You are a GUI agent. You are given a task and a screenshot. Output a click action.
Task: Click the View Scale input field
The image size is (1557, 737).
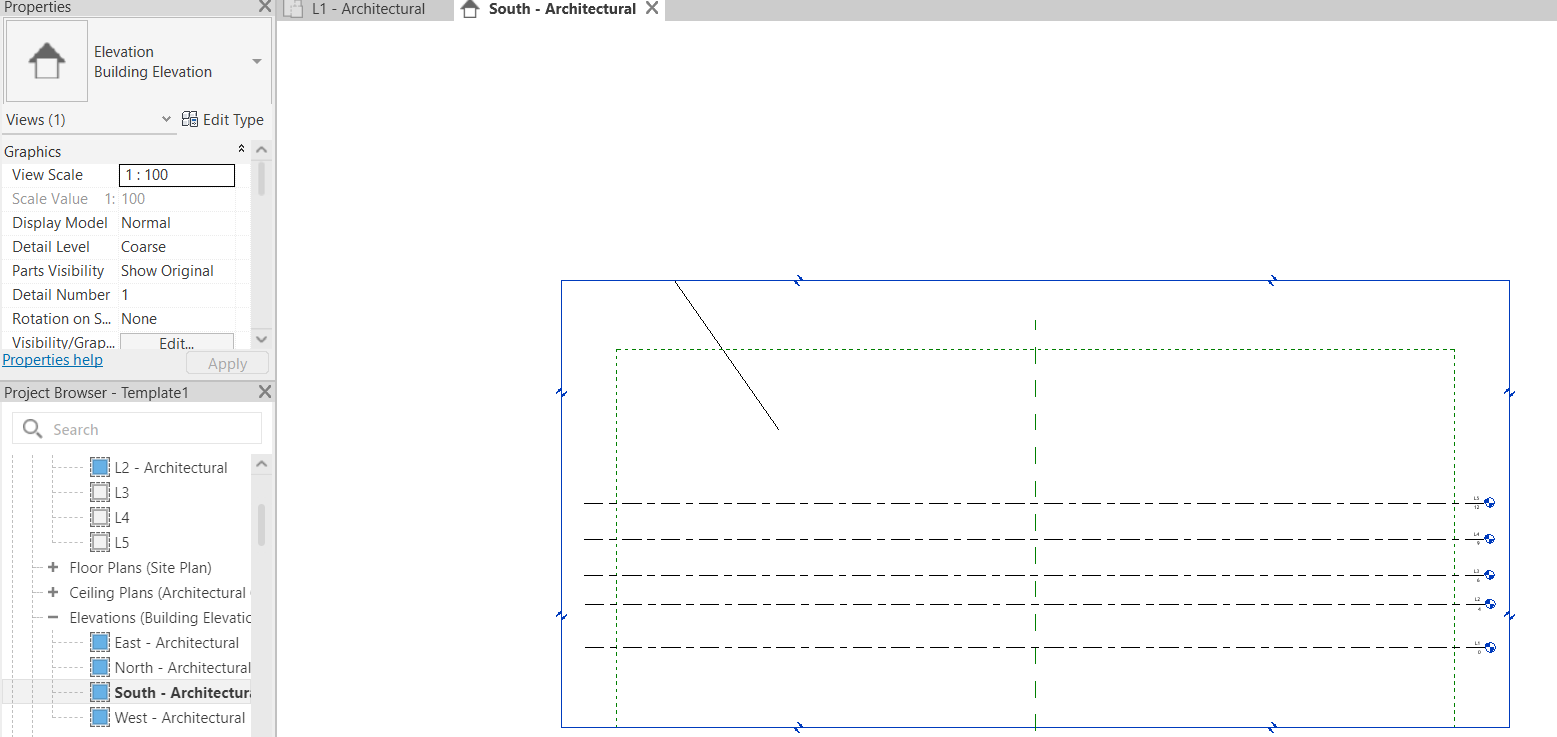click(176, 174)
